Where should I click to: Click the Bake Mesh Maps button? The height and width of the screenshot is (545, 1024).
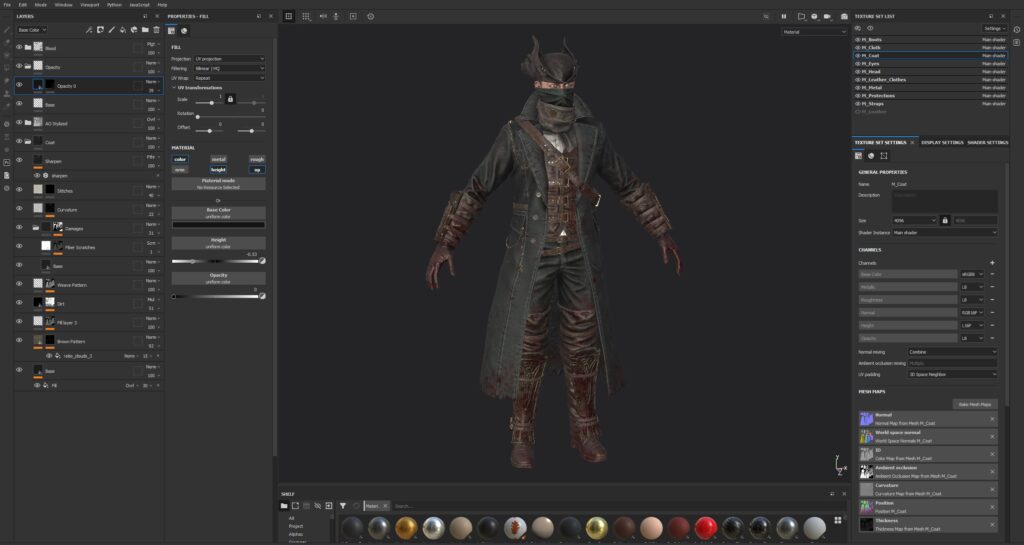976,404
